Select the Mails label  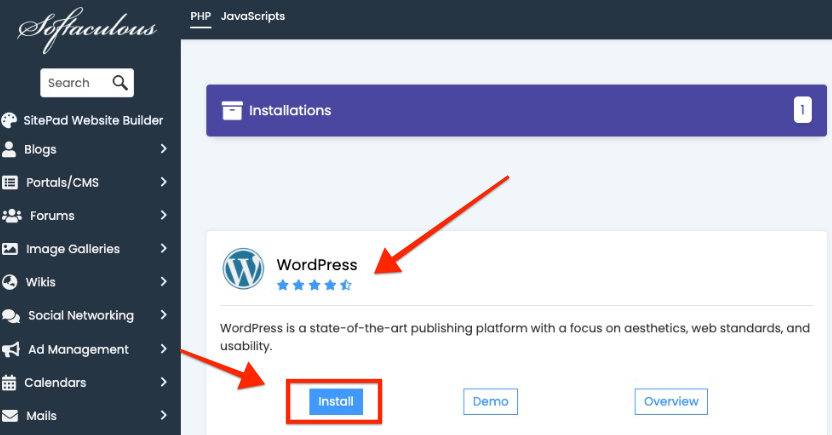(41, 416)
